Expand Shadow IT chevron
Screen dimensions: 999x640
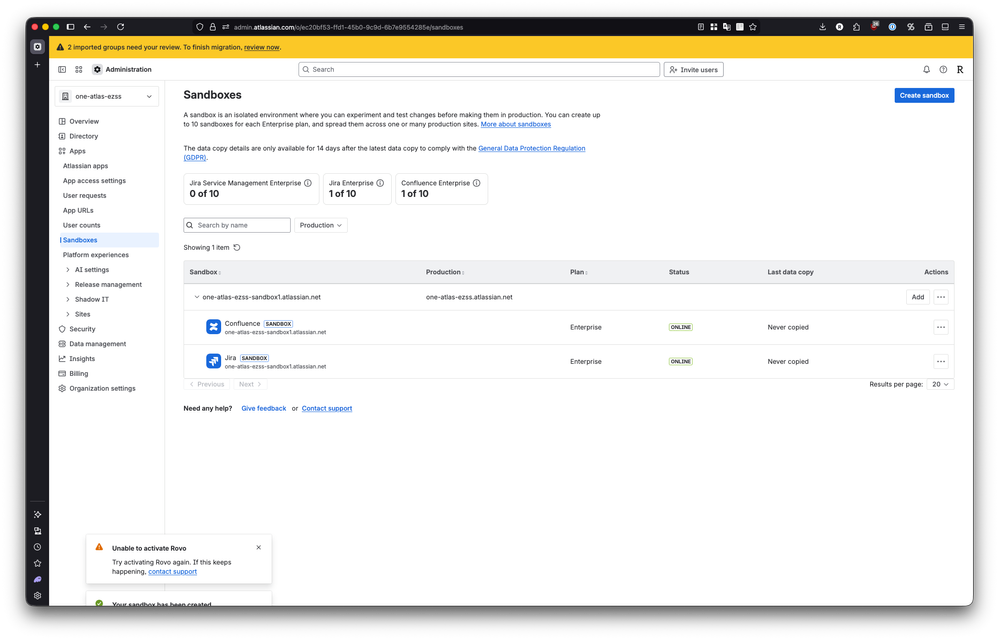68,299
